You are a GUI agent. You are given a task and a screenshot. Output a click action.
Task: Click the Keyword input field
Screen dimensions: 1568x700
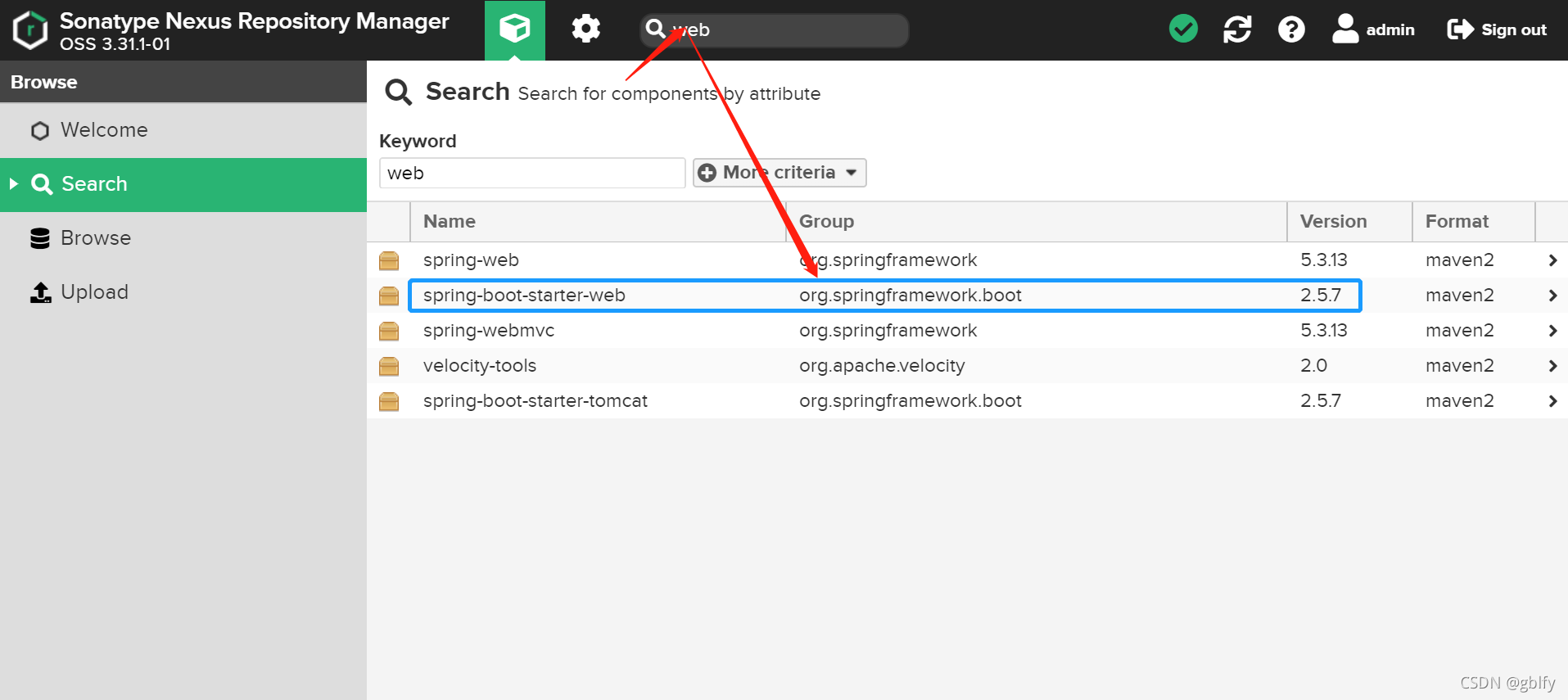(532, 173)
